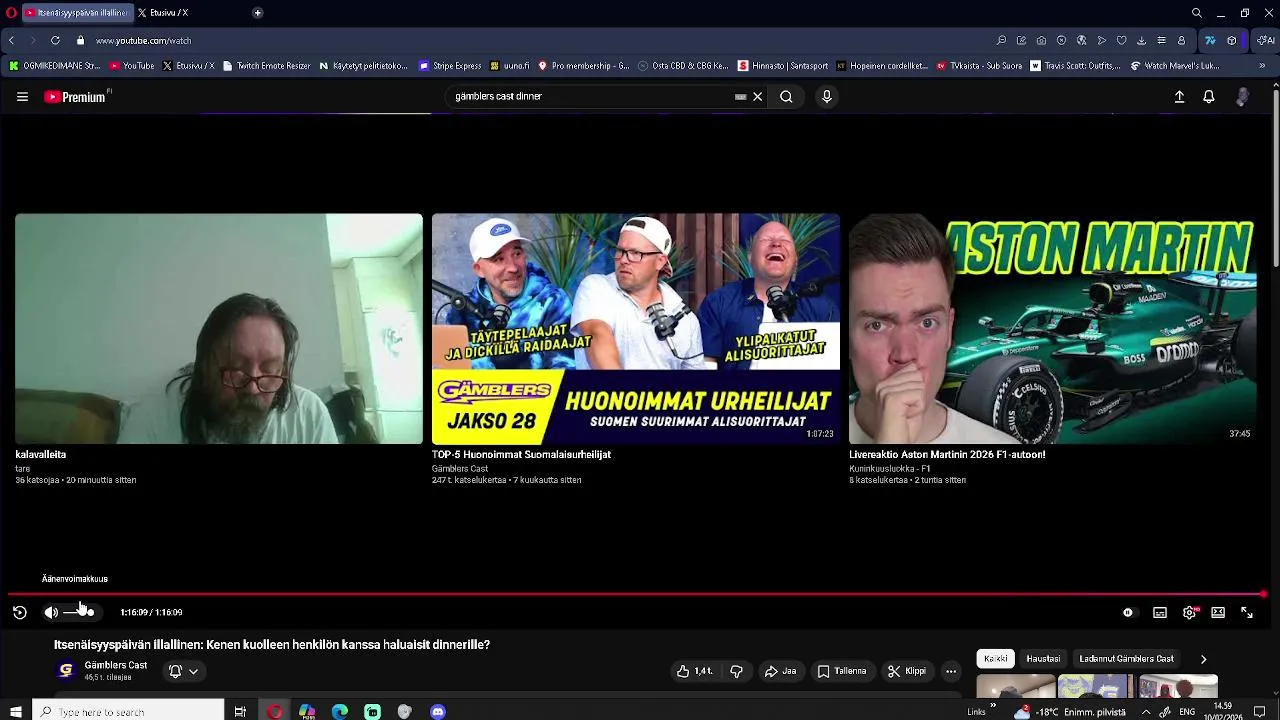Expand the bookmarks bar overflow chevron
Image resolution: width=1280 pixels, height=720 pixels.
(x=1262, y=66)
